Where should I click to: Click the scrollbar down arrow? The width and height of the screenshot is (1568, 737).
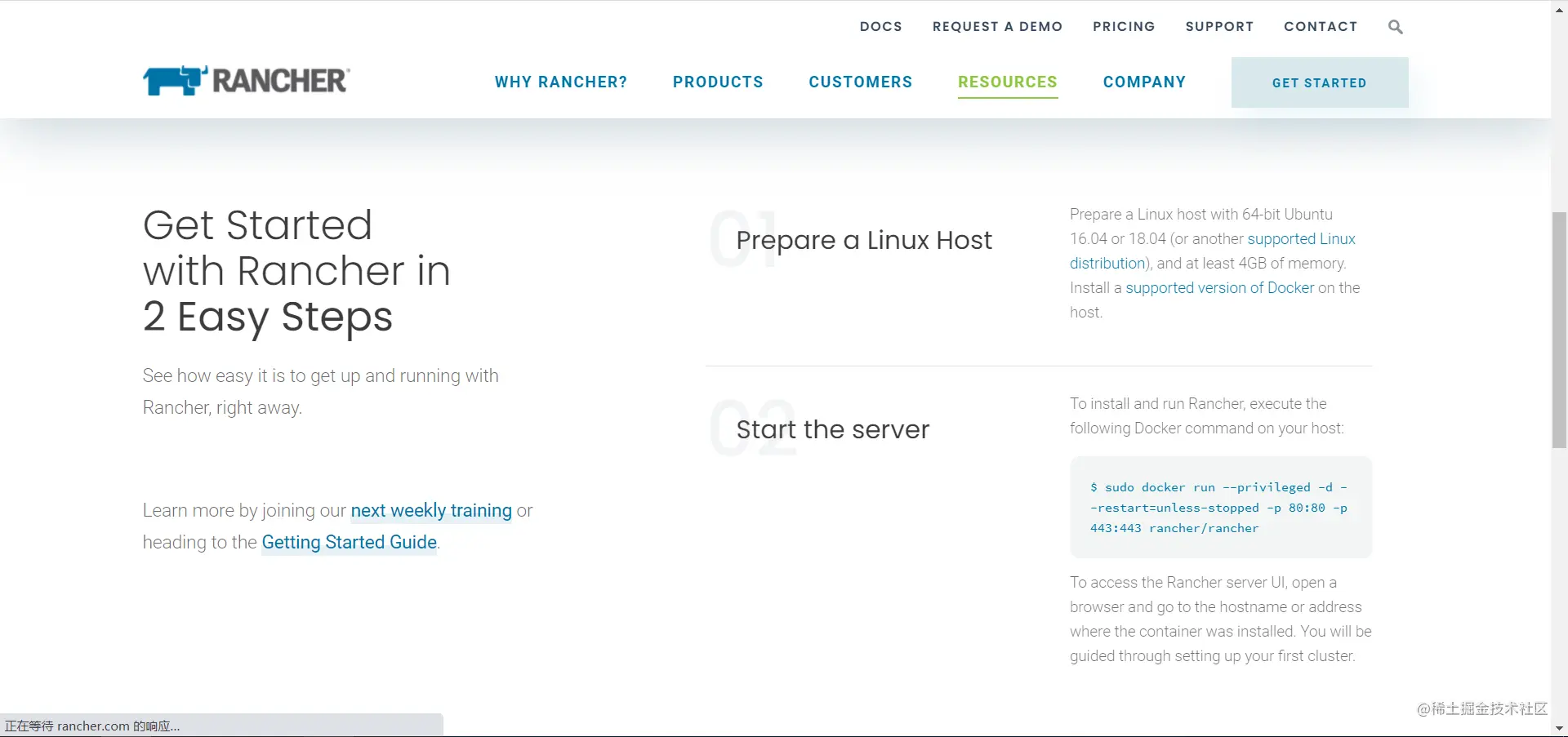[1559, 728]
